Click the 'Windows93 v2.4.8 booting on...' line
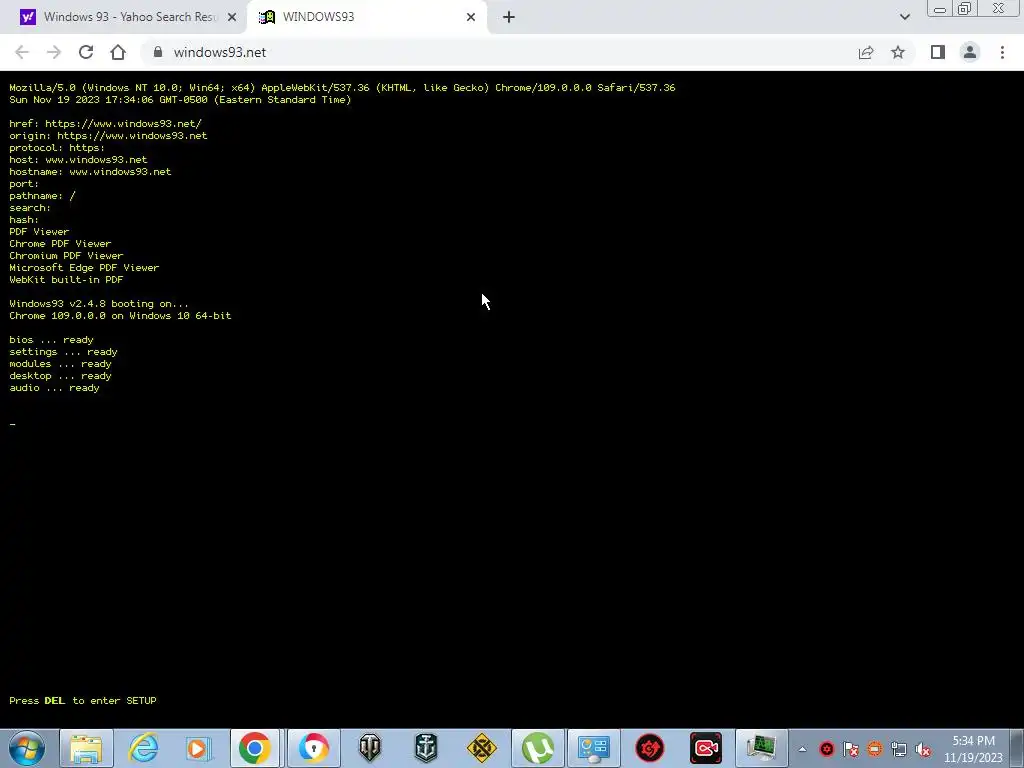This screenshot has width=1024, height=768. coord(99,304)
